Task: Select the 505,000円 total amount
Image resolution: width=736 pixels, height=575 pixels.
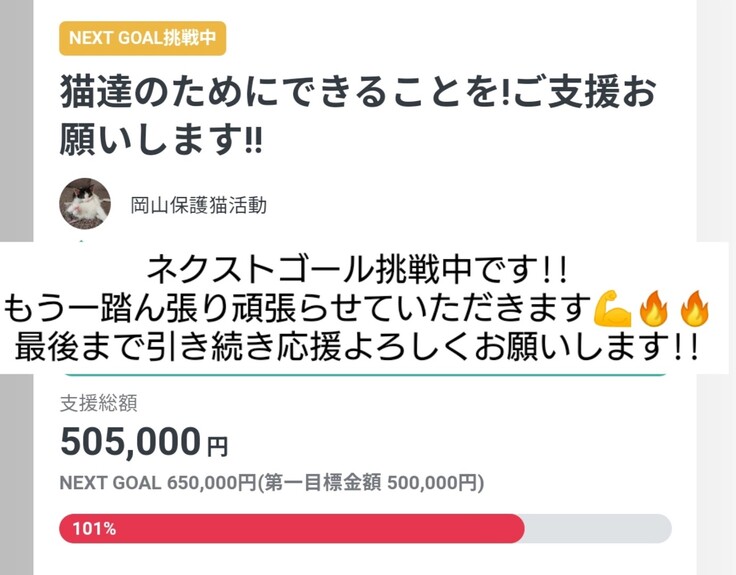Action: [144, 440]
